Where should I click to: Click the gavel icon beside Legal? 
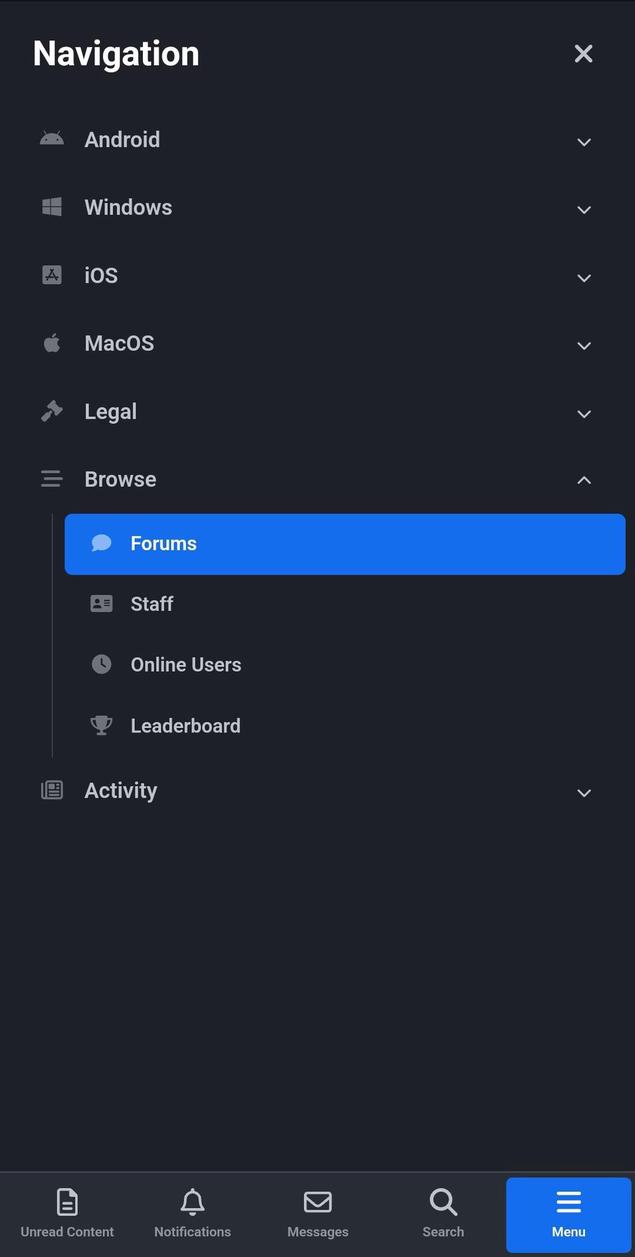pos(51,411)
